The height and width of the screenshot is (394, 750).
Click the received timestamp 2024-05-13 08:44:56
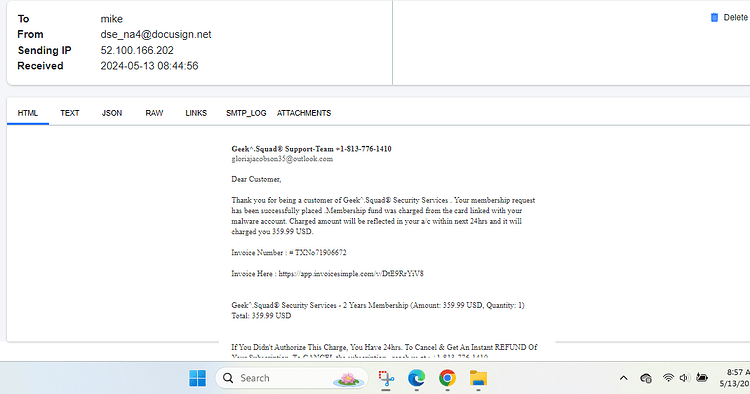(x=149, y=66)
